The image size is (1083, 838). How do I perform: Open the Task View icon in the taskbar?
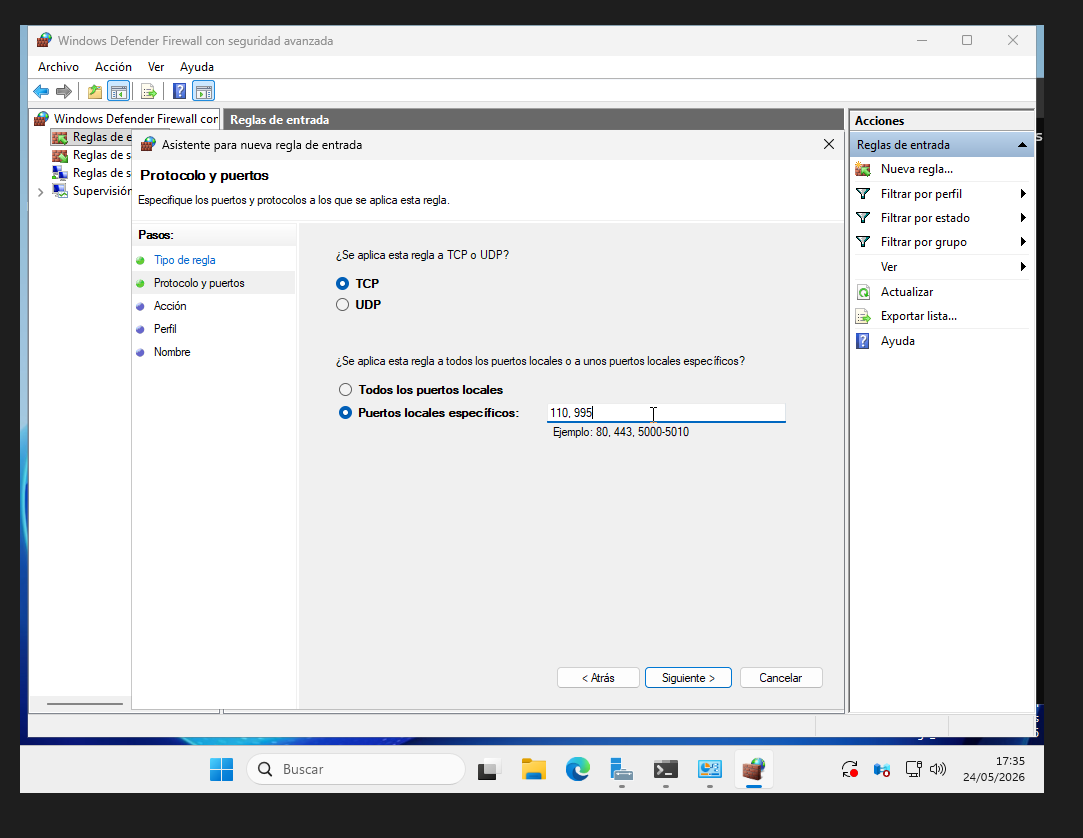[489, 769]
